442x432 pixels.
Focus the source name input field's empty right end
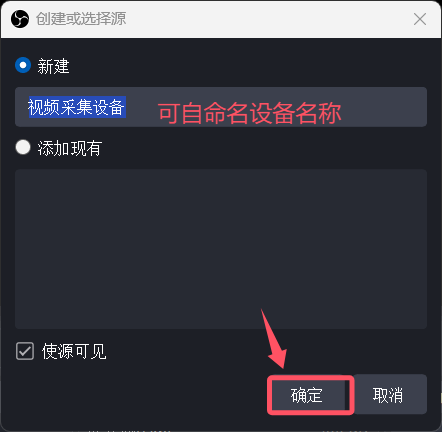383,107
